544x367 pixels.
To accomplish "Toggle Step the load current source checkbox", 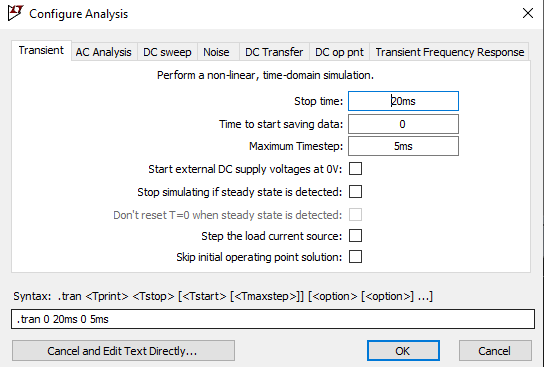I will click(355, 236).
